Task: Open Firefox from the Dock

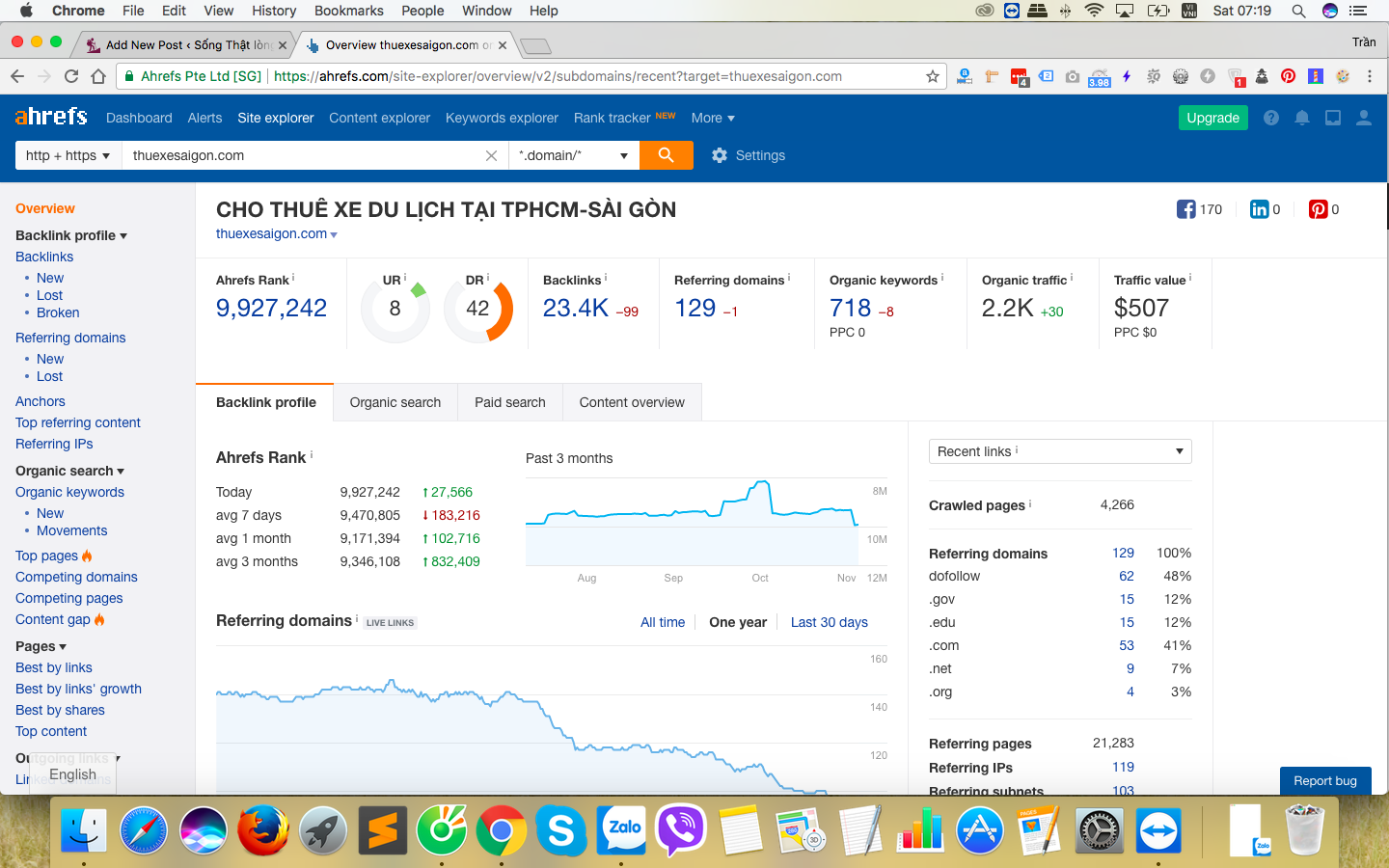Action: pos(263,830)
